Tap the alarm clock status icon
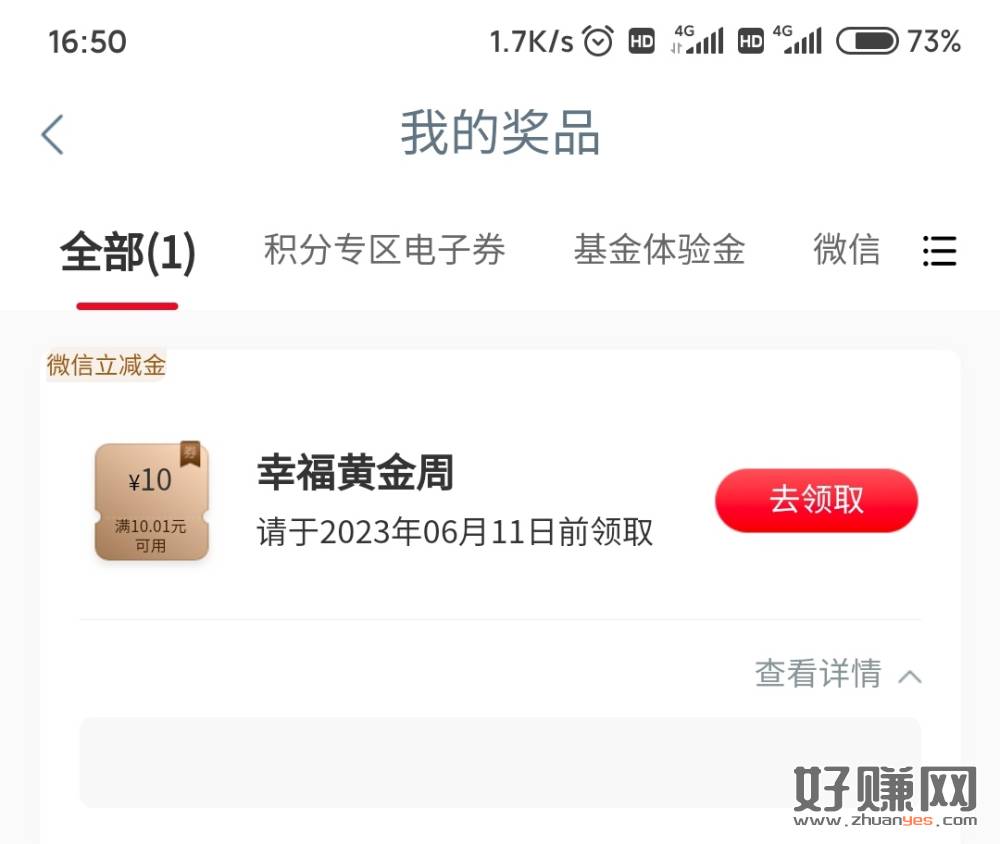The height and width of the screenshot is (844, 1000). click(598, 41)
